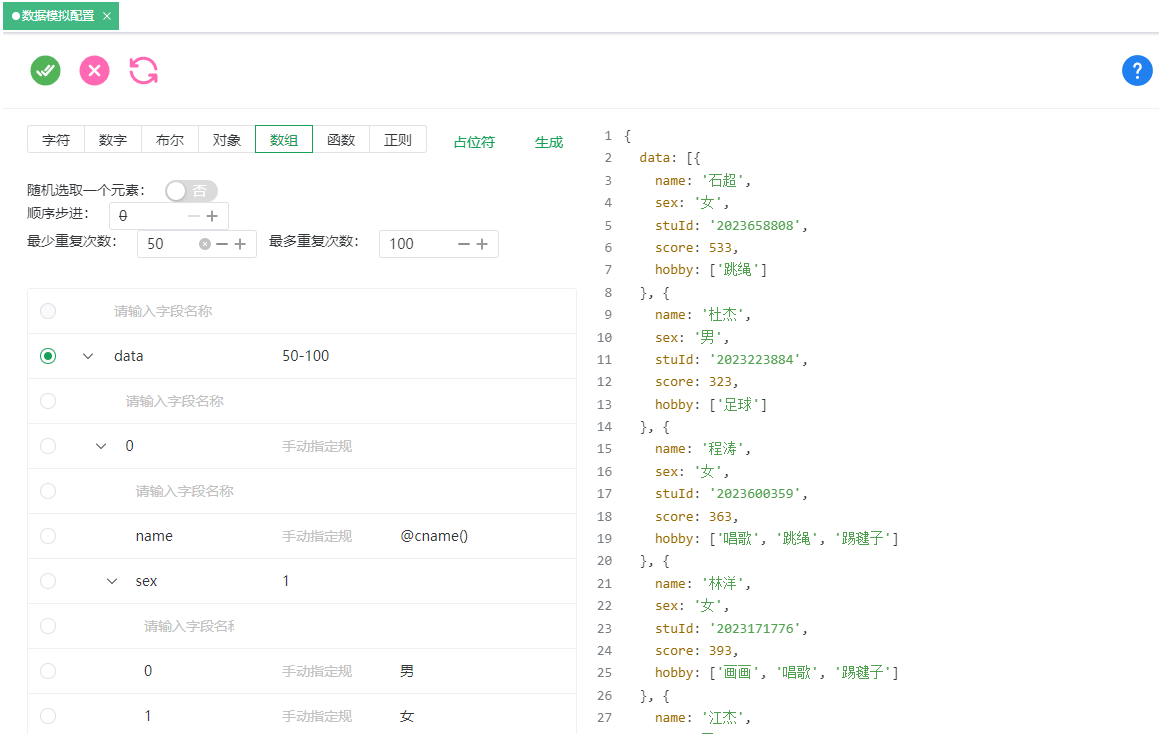This screenshot has width=1159, height=734.
Task: Click the 手动指定规 placeholder in 男 row
Action: (316, 671)
